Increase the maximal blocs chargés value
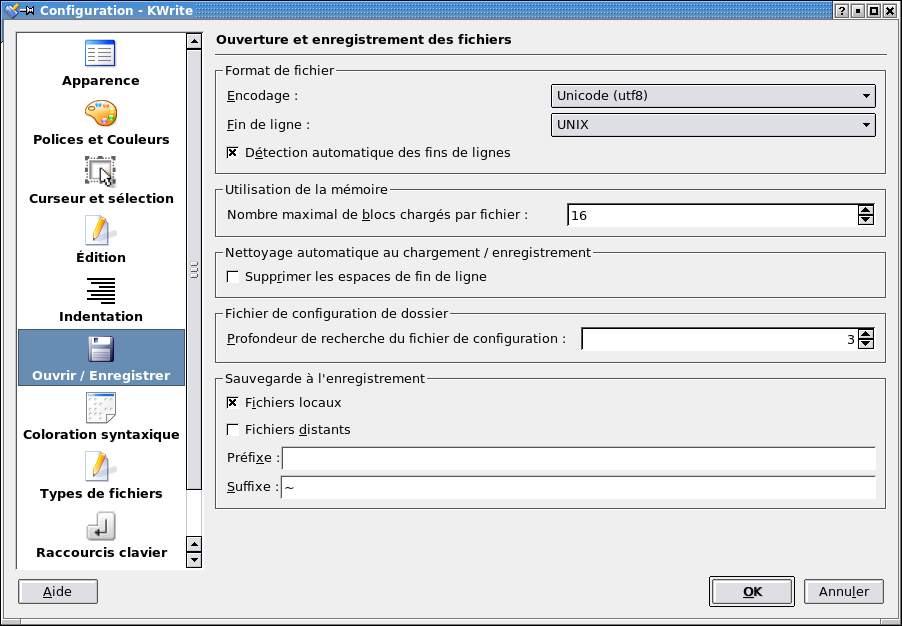Viewport: 902px width, 626px height. [x=866, y=210]
